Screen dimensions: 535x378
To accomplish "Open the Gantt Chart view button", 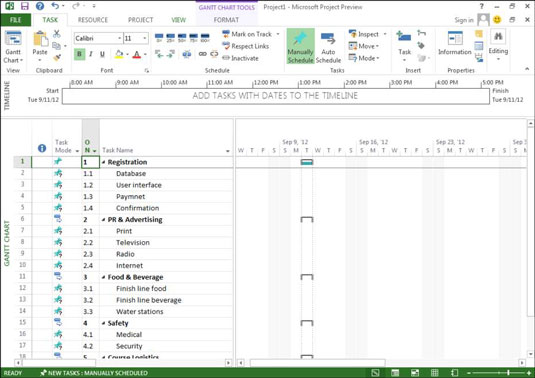I will 13,47.
